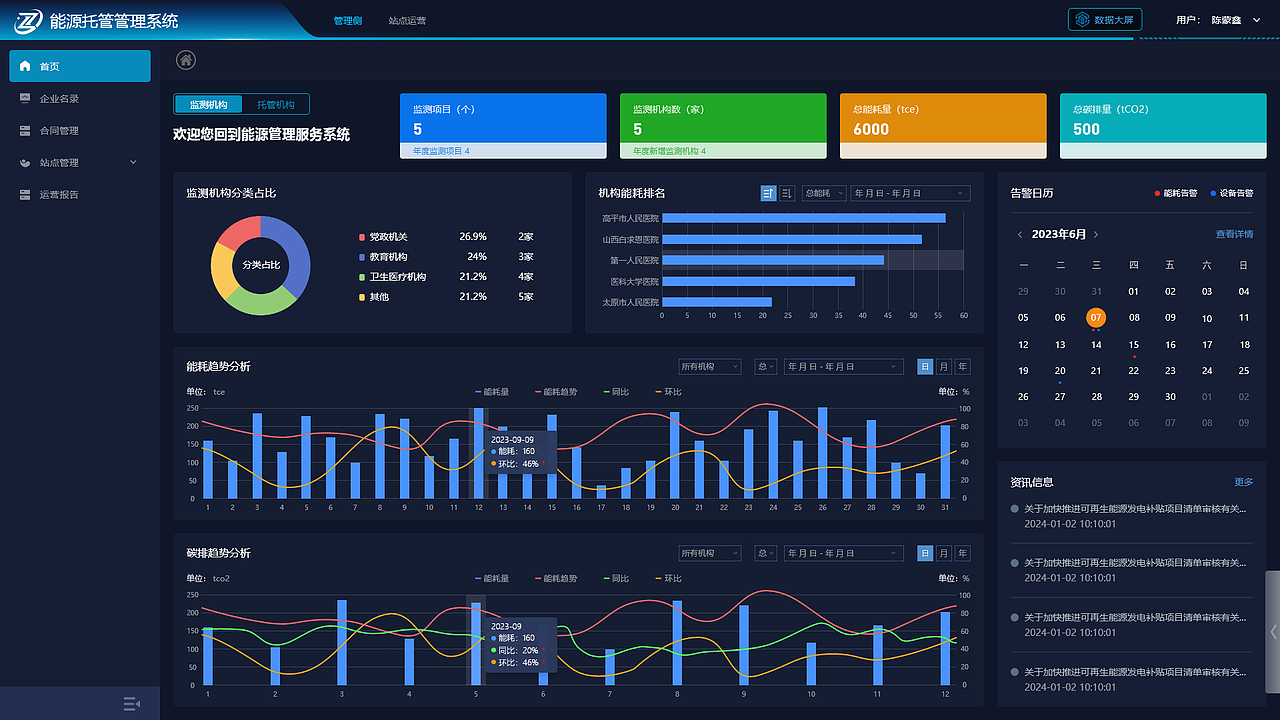Image resolution: width=1280 pixels, height=720 pixels.
Task: Open 企业名录 in the sidebar
Action: point(80,98)
